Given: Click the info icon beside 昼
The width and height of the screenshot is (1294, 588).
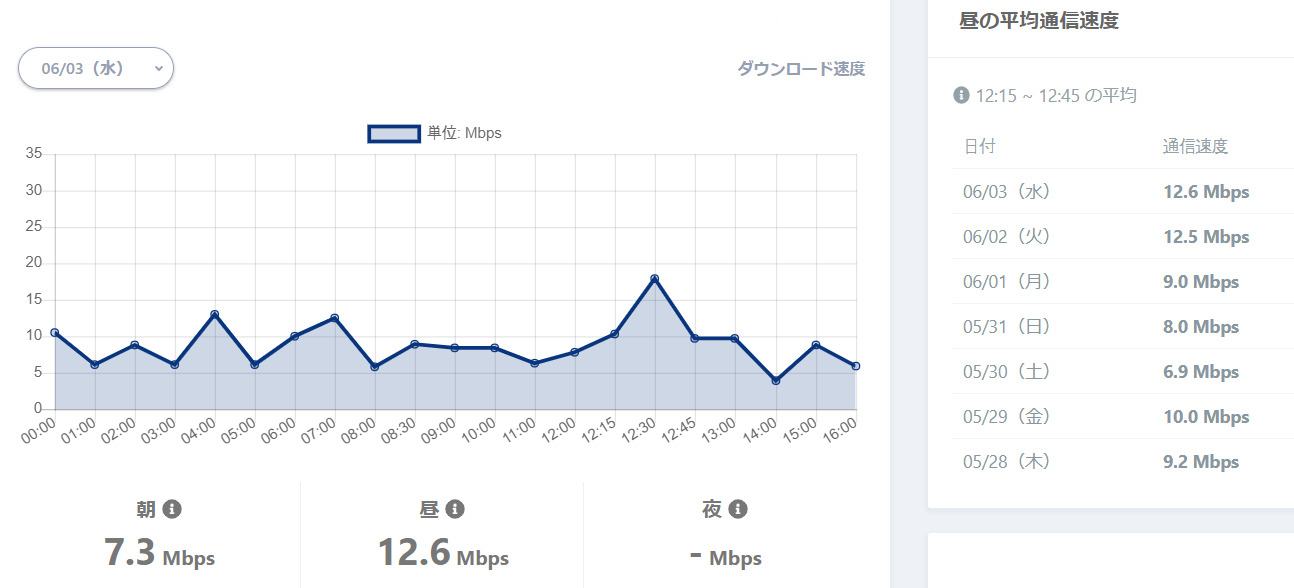Looking at the screenshot, I should click(454, 510).
